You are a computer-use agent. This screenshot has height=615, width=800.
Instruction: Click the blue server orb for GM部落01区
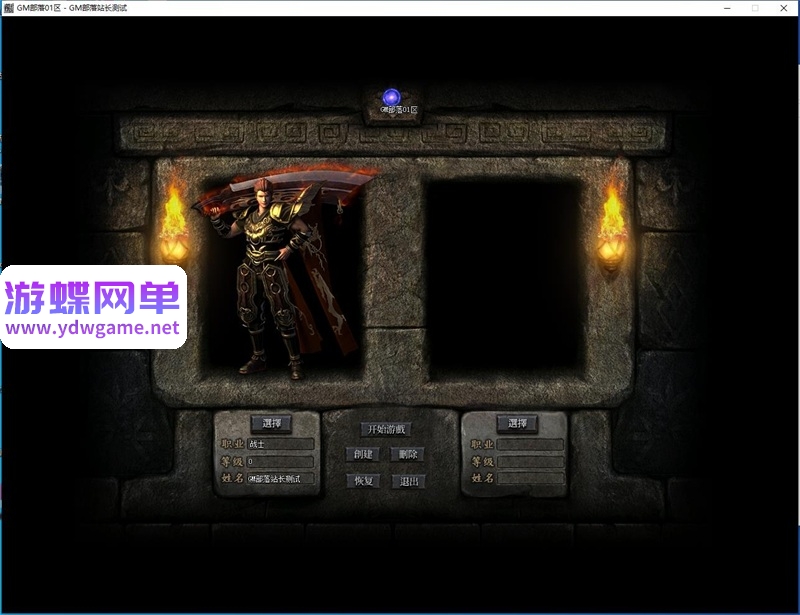[391, 97]
